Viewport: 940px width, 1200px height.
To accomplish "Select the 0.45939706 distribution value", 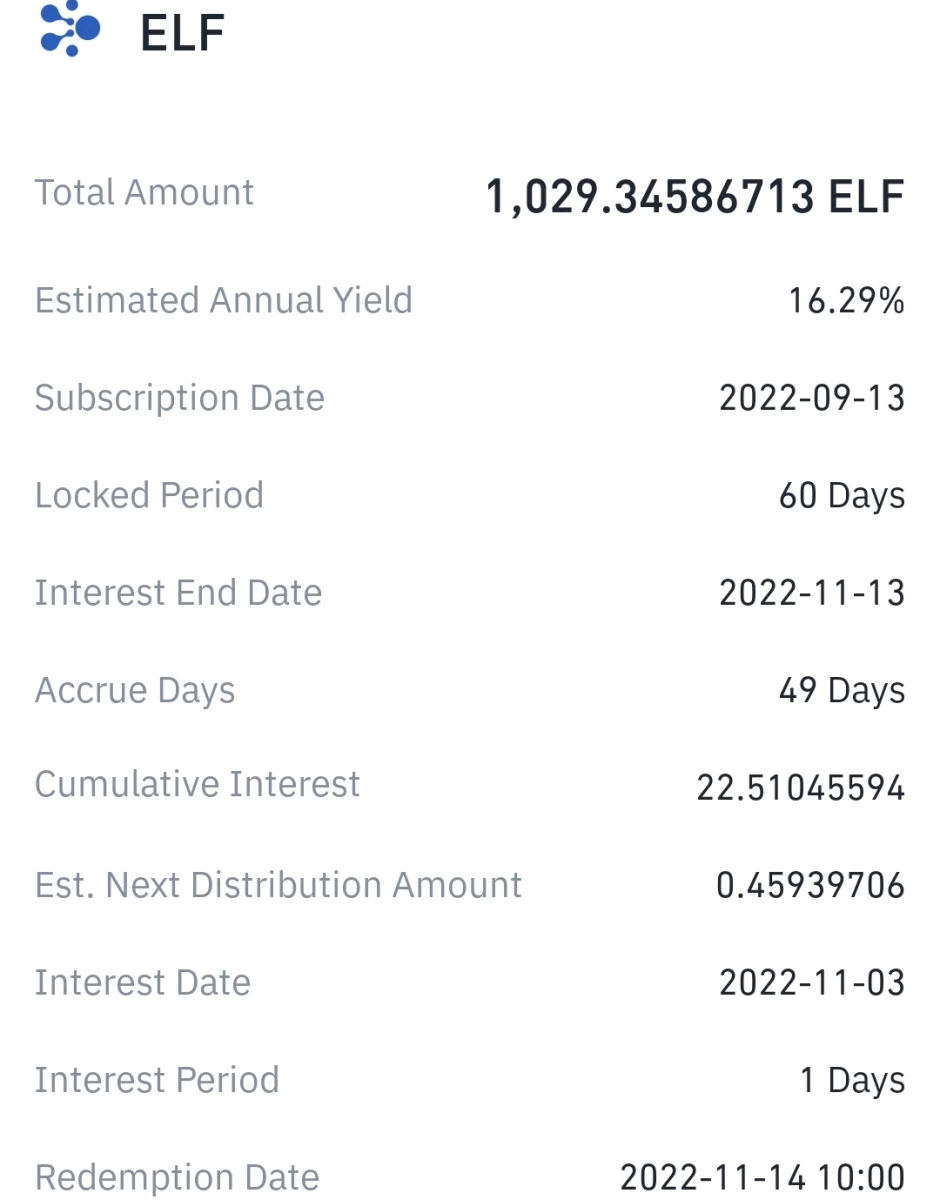I will [x=811, y=885].
